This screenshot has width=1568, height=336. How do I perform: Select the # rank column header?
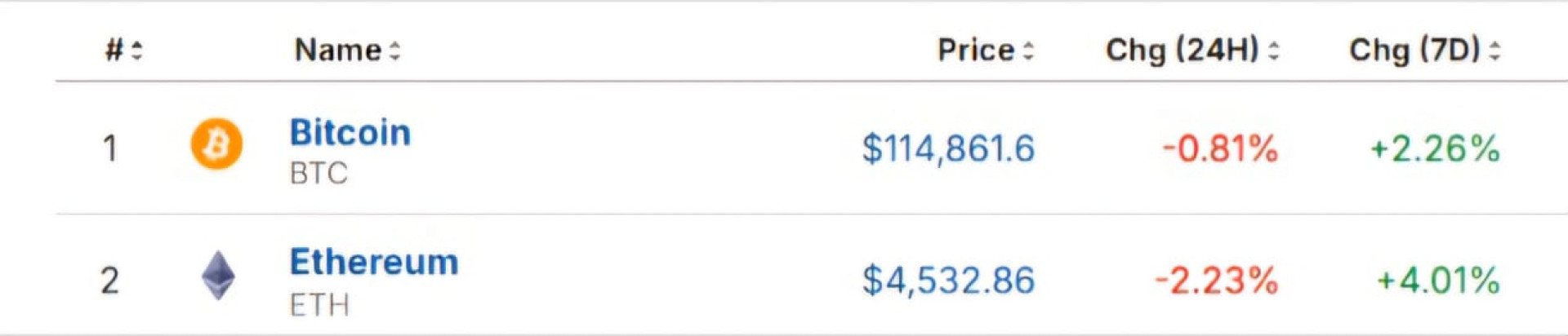click(114, 51)
